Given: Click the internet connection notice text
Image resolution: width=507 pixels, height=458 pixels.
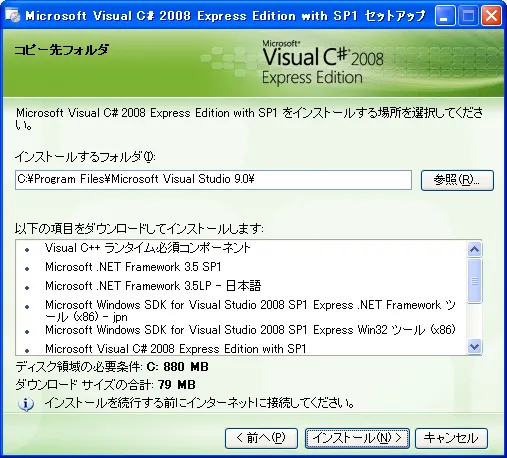Looking at the screenshot, I should pyautogui.click(x=199, y=403).
